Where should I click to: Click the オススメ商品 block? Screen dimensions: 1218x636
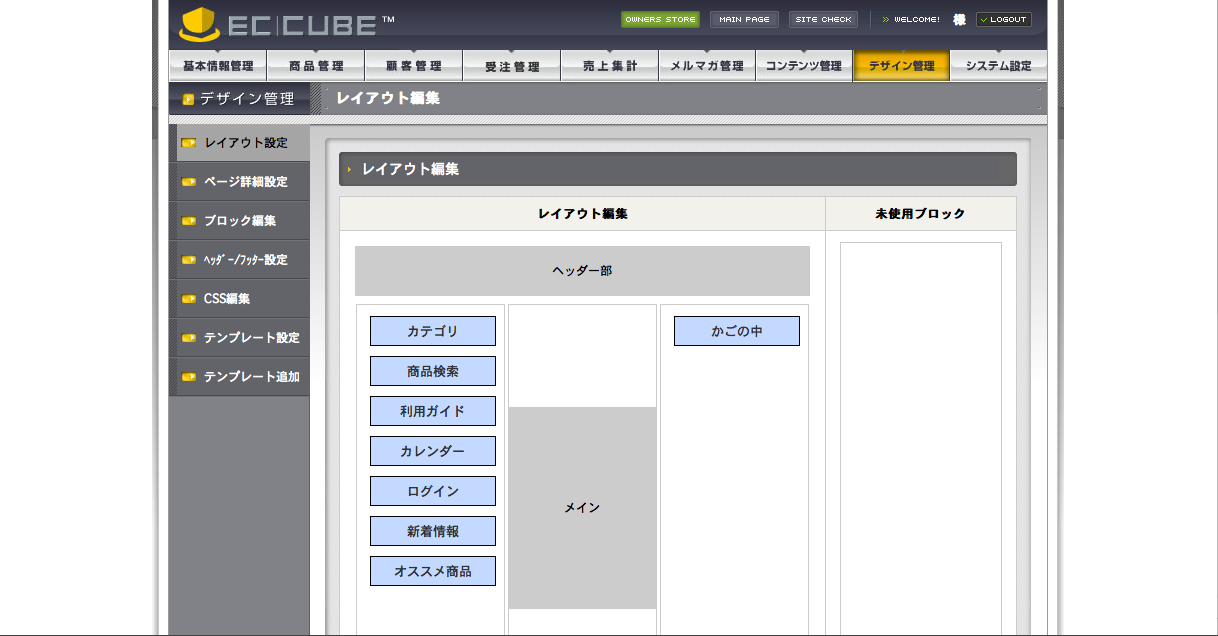pyautogui.click(x=433, y=571)
